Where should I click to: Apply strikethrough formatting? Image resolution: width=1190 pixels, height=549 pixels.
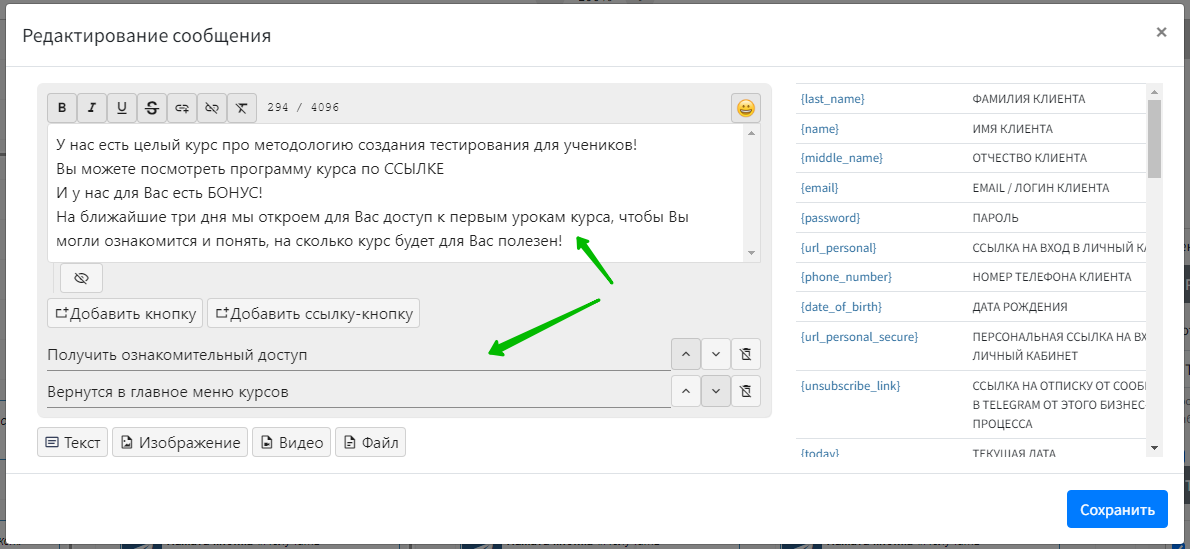pyautogui.click(x=152, y=108)
